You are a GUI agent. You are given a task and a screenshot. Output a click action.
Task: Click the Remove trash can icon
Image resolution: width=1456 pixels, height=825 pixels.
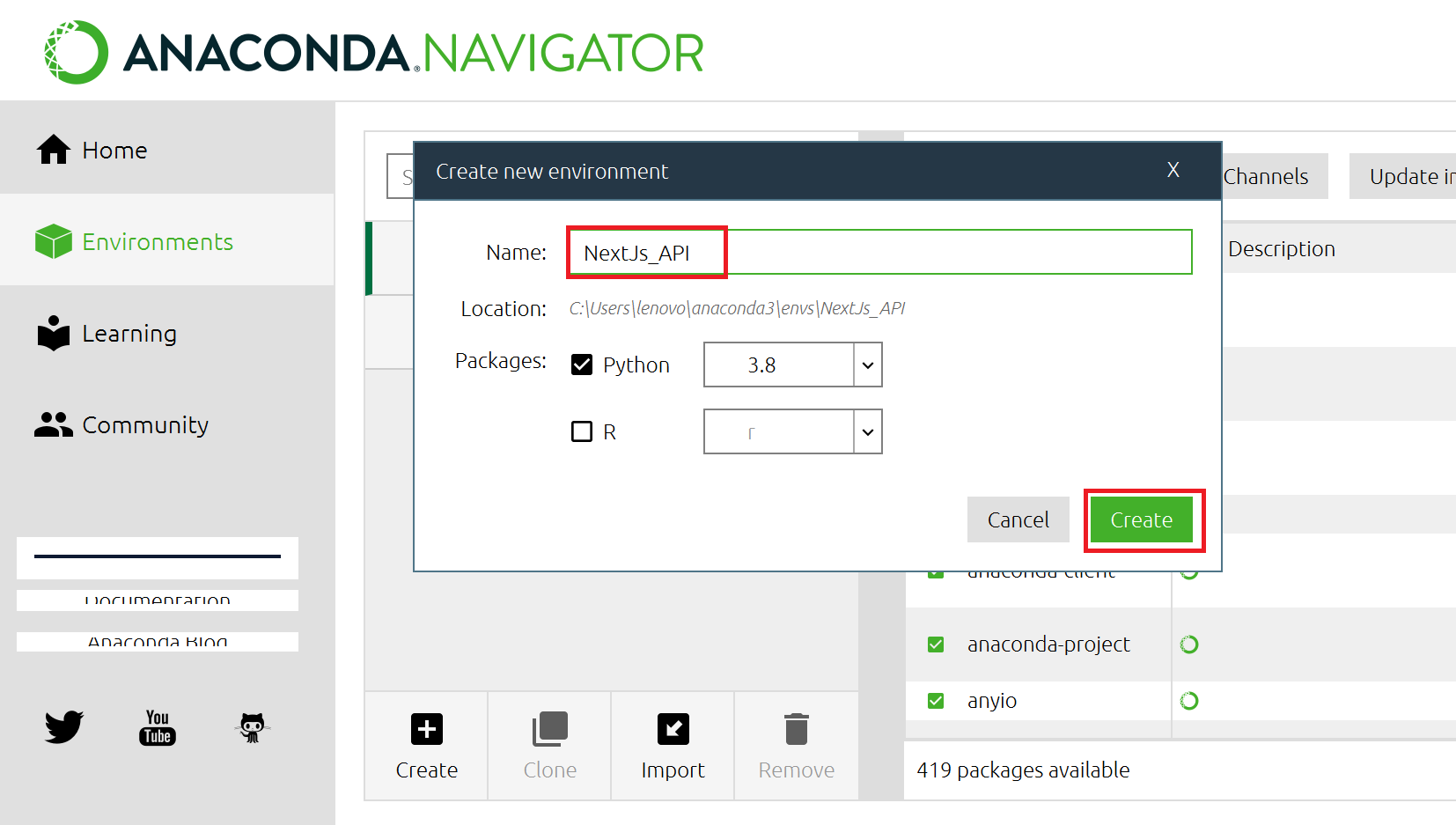tap(796, 729)
